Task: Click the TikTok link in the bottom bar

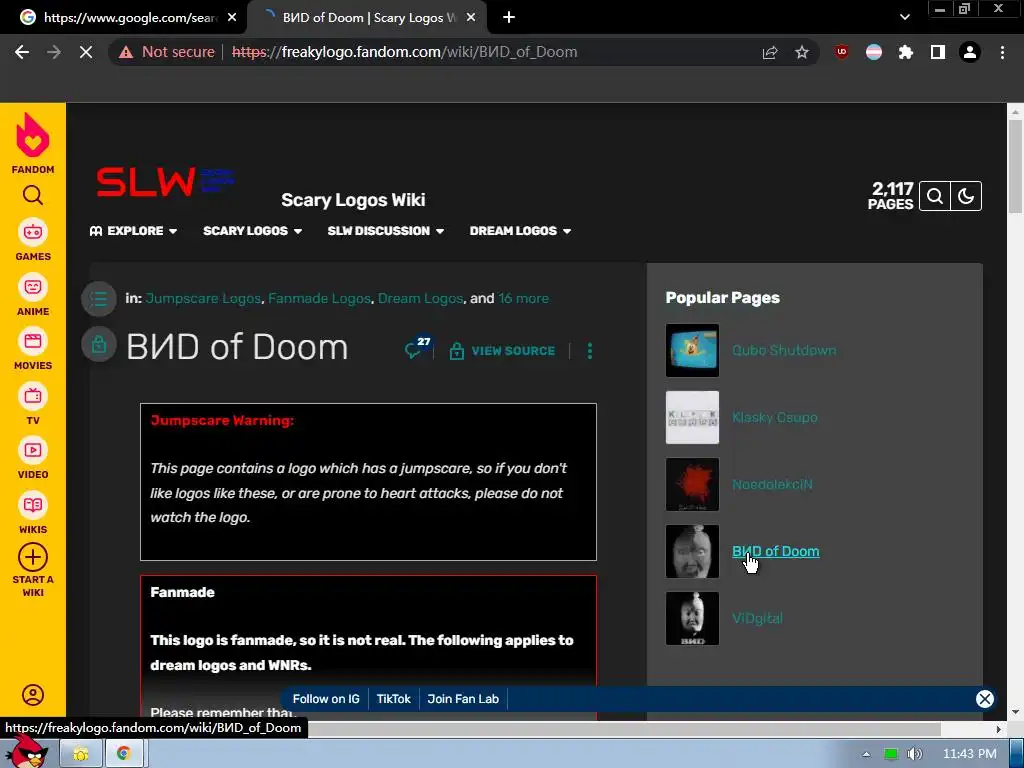Action: pyautogui.click(x=394, y=699)
